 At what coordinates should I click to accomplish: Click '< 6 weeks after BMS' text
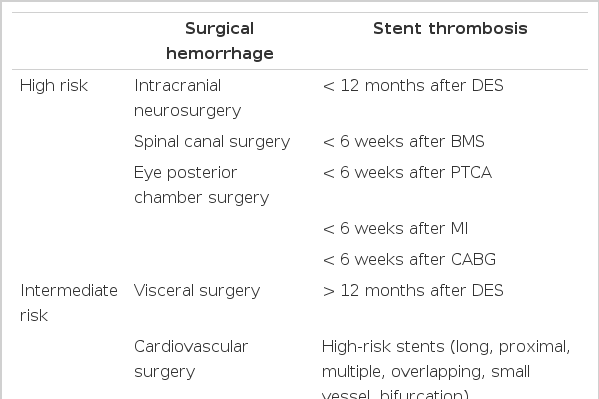pyautogui.click(x=403, y=142)
